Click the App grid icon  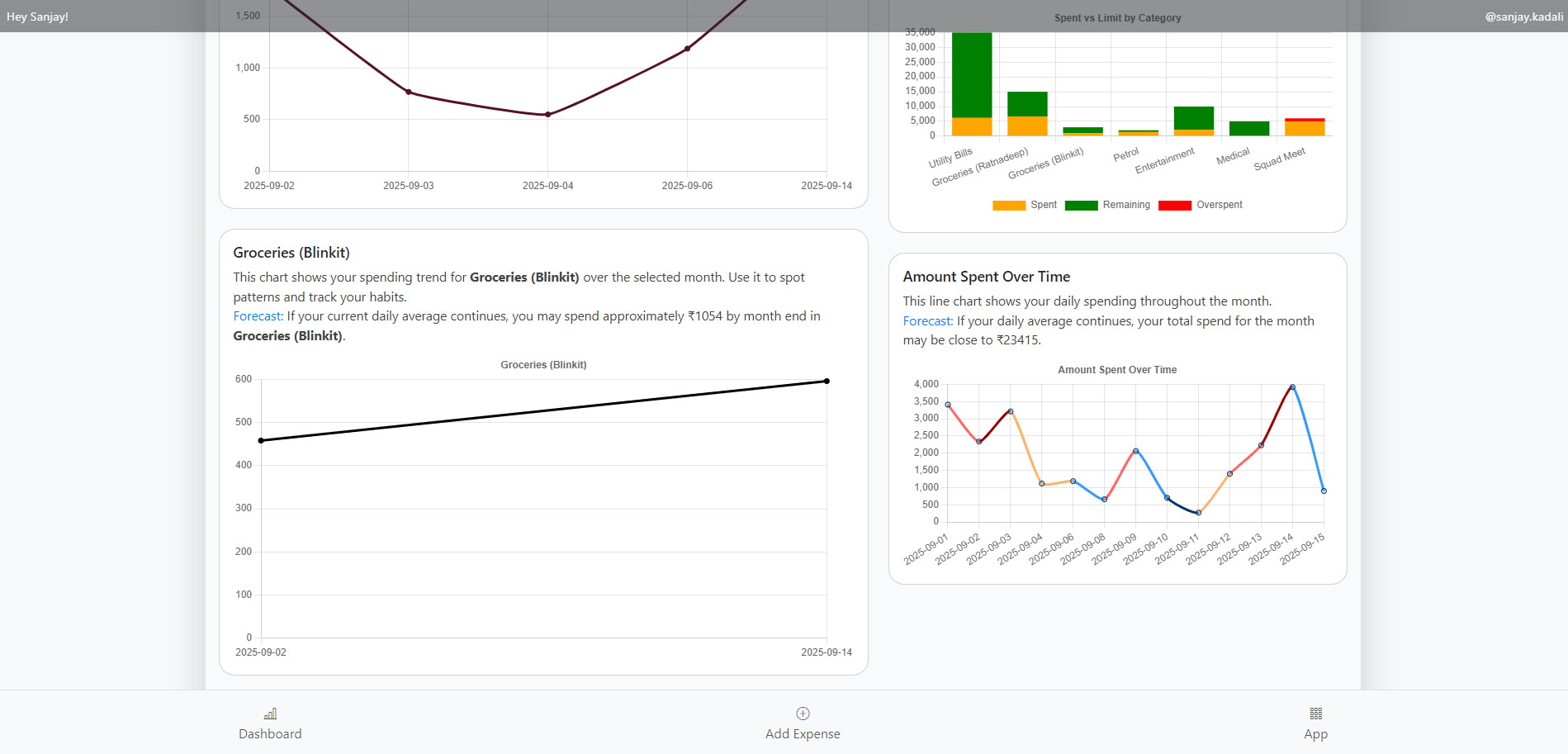pos(1315,714)
